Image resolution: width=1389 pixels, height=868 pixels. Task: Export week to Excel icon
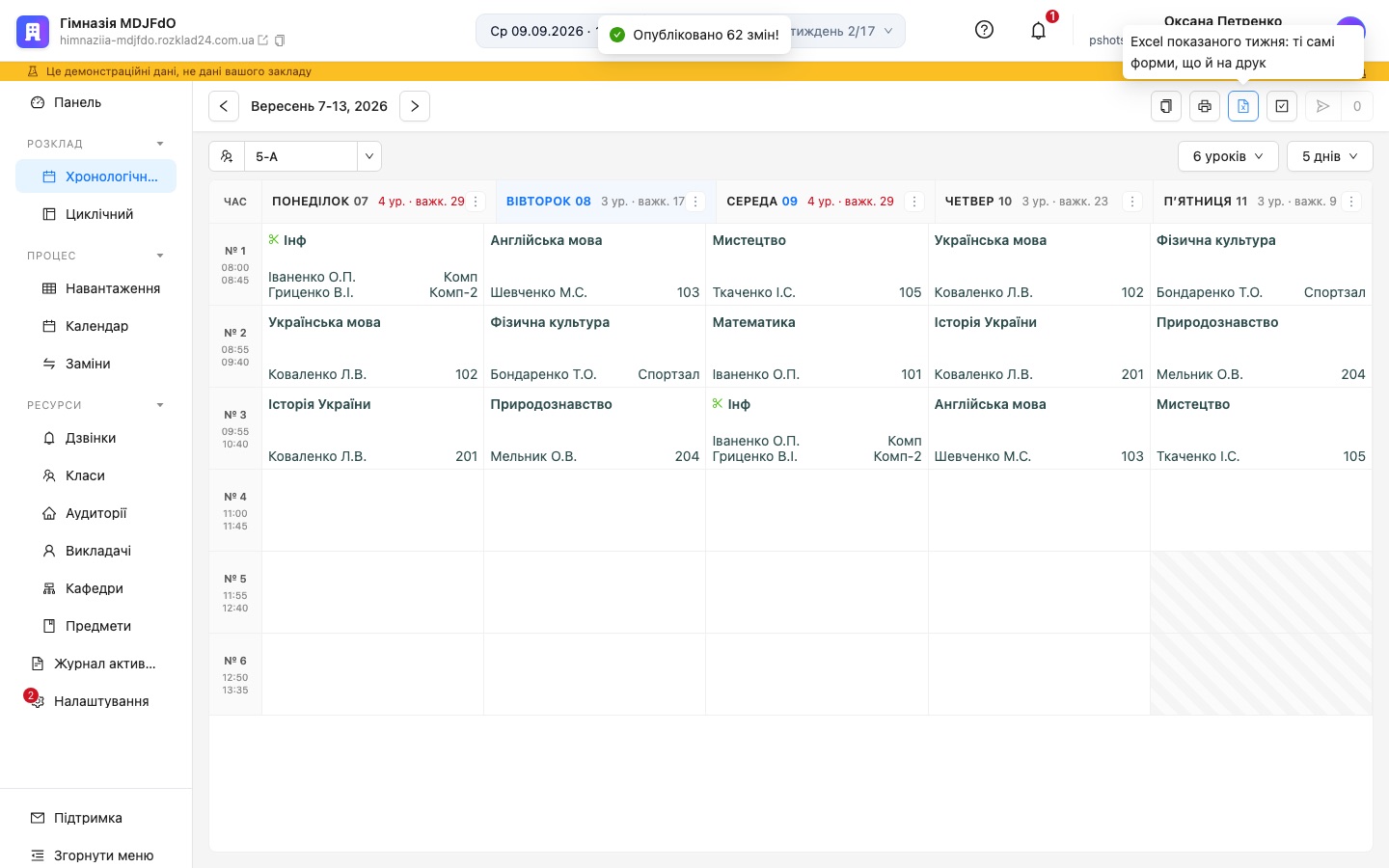point(1243,106)
